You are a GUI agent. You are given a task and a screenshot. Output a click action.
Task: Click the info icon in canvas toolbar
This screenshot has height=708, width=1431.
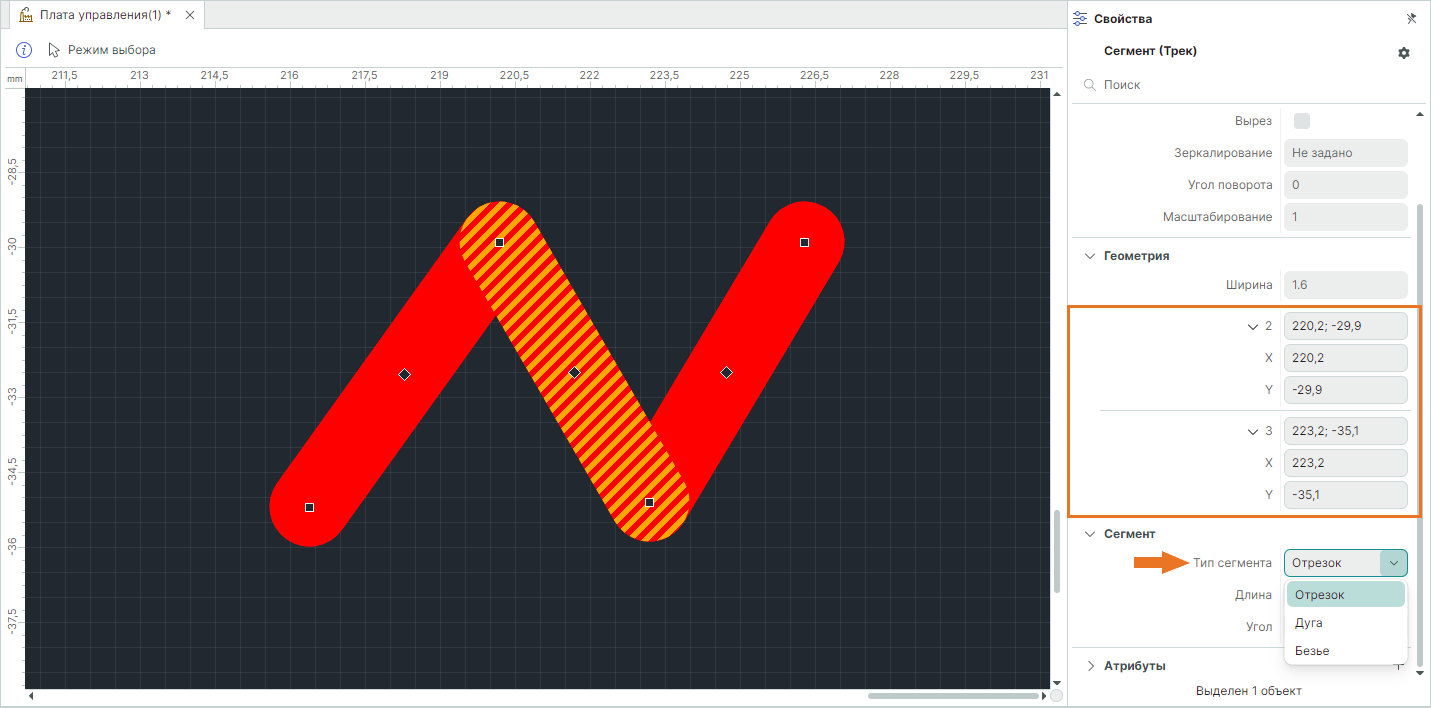tap(25, 50)
